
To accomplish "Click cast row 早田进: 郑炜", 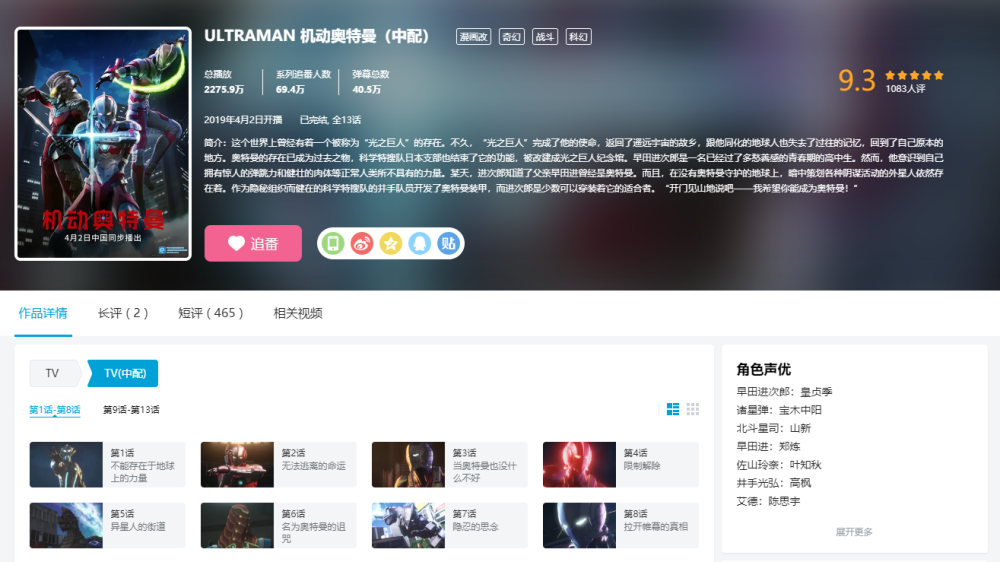I will coord(768,447).
